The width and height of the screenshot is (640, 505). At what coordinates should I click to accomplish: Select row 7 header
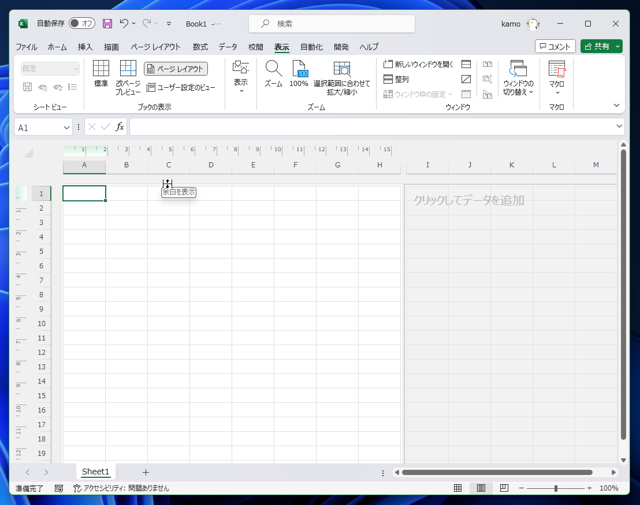pyautogui.click(x=41, y=280)
